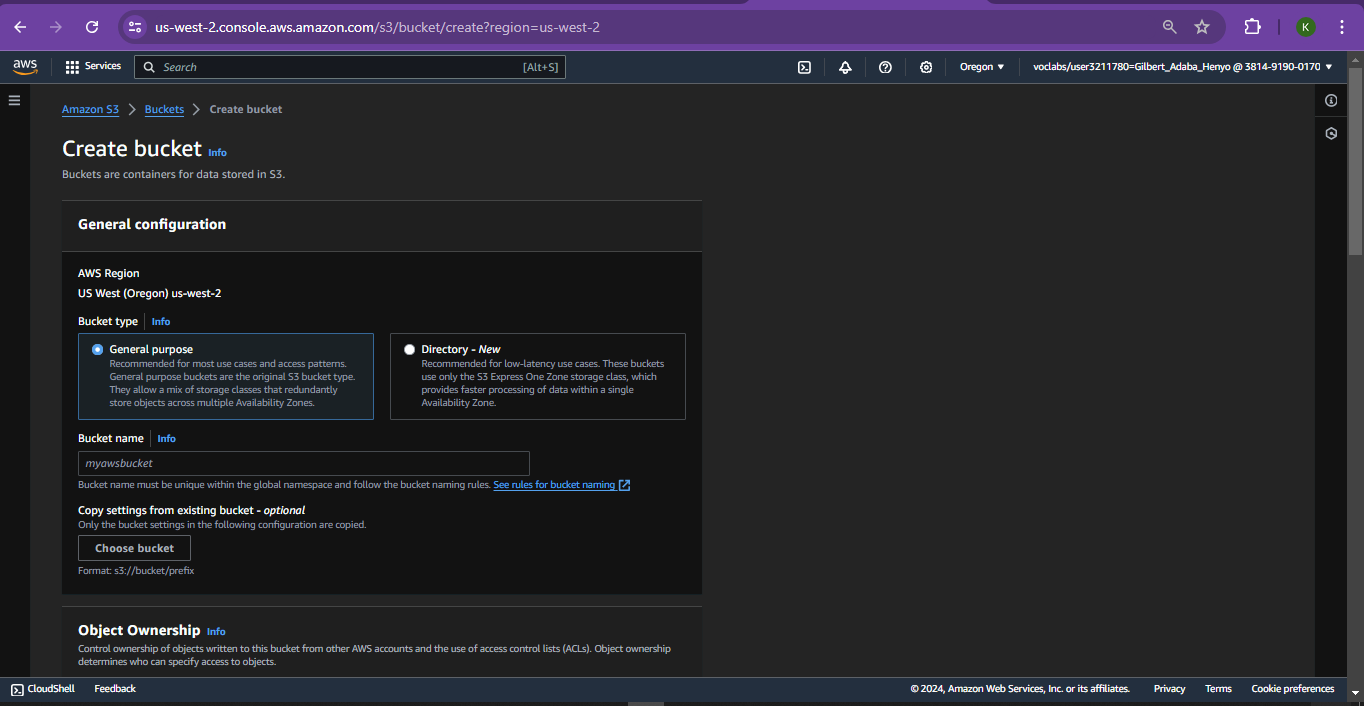Click the external link icon after bucket naming rules
The height and width of the screenshot is (706, 1364).
point(624,485)
